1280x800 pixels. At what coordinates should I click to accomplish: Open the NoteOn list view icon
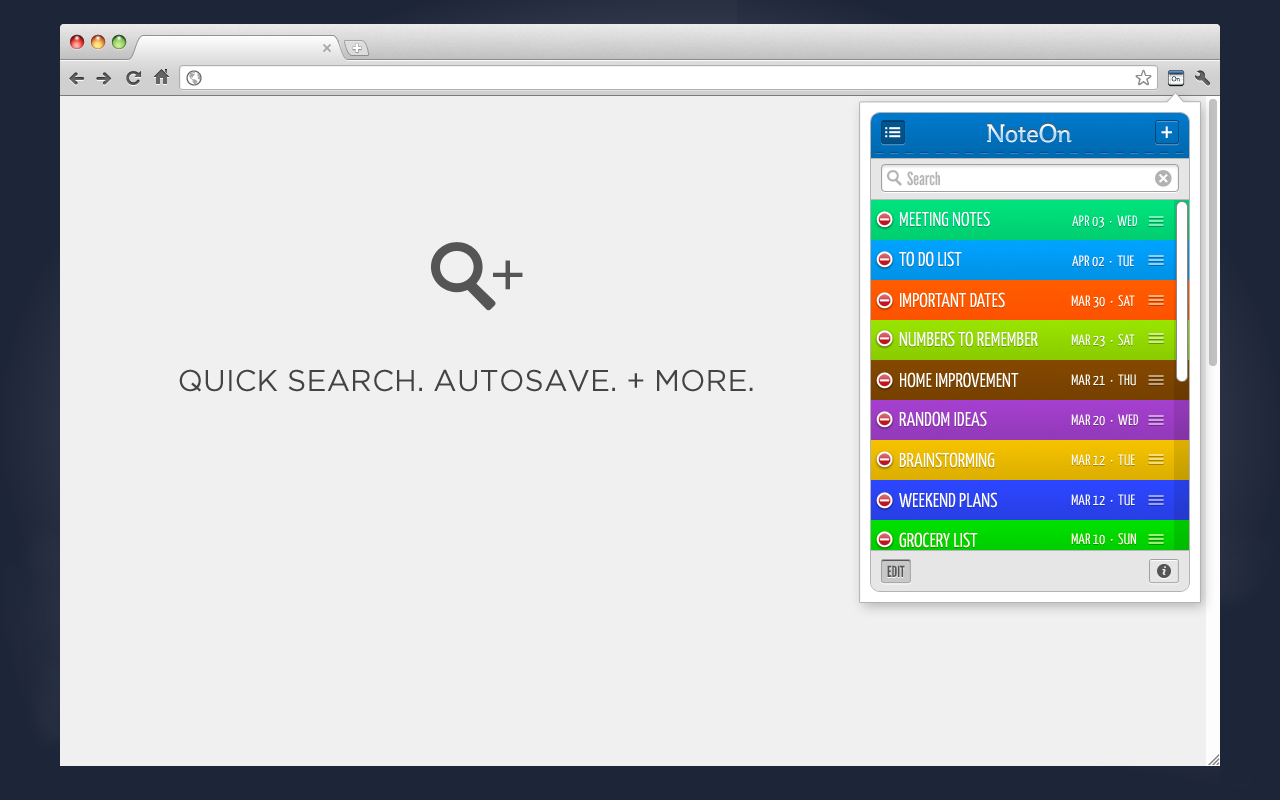coord(893,132)
